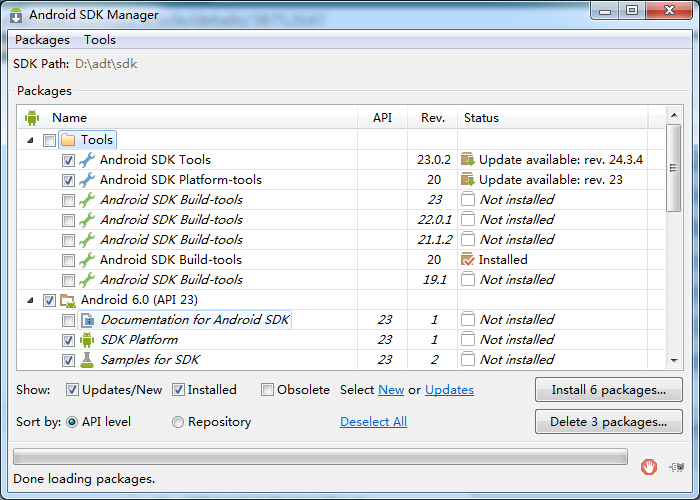
Task: Click wrench icon of Build-tools rev 19.1
Action: 87,280
